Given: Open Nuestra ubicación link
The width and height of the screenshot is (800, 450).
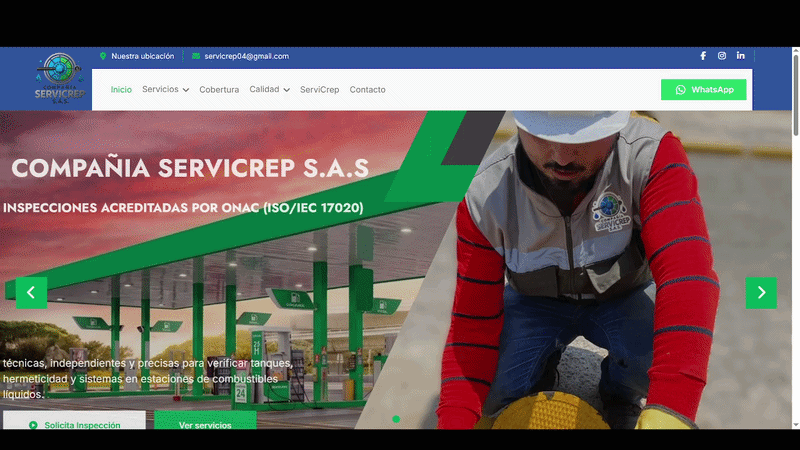Looking at the screenshot, I should [142, 56].
